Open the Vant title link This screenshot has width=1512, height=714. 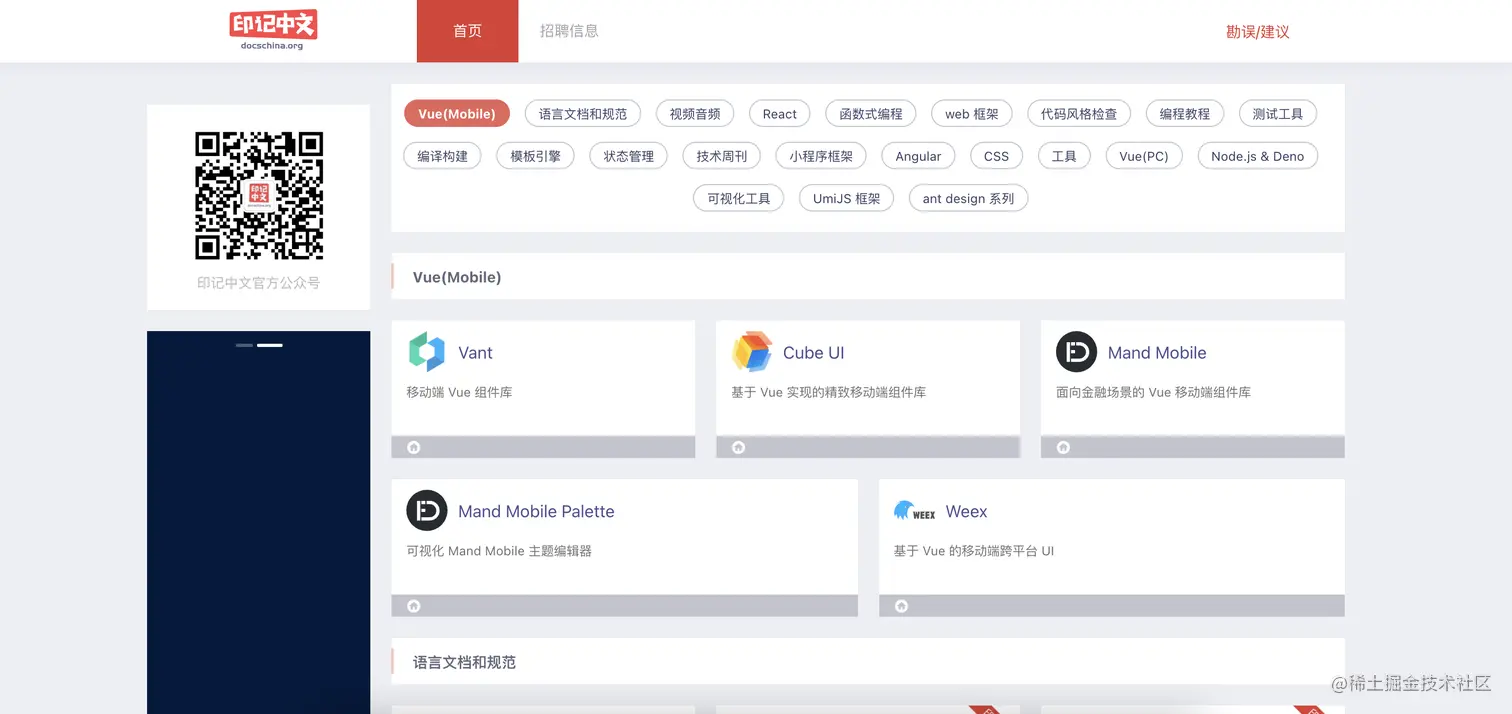(475, 353)
